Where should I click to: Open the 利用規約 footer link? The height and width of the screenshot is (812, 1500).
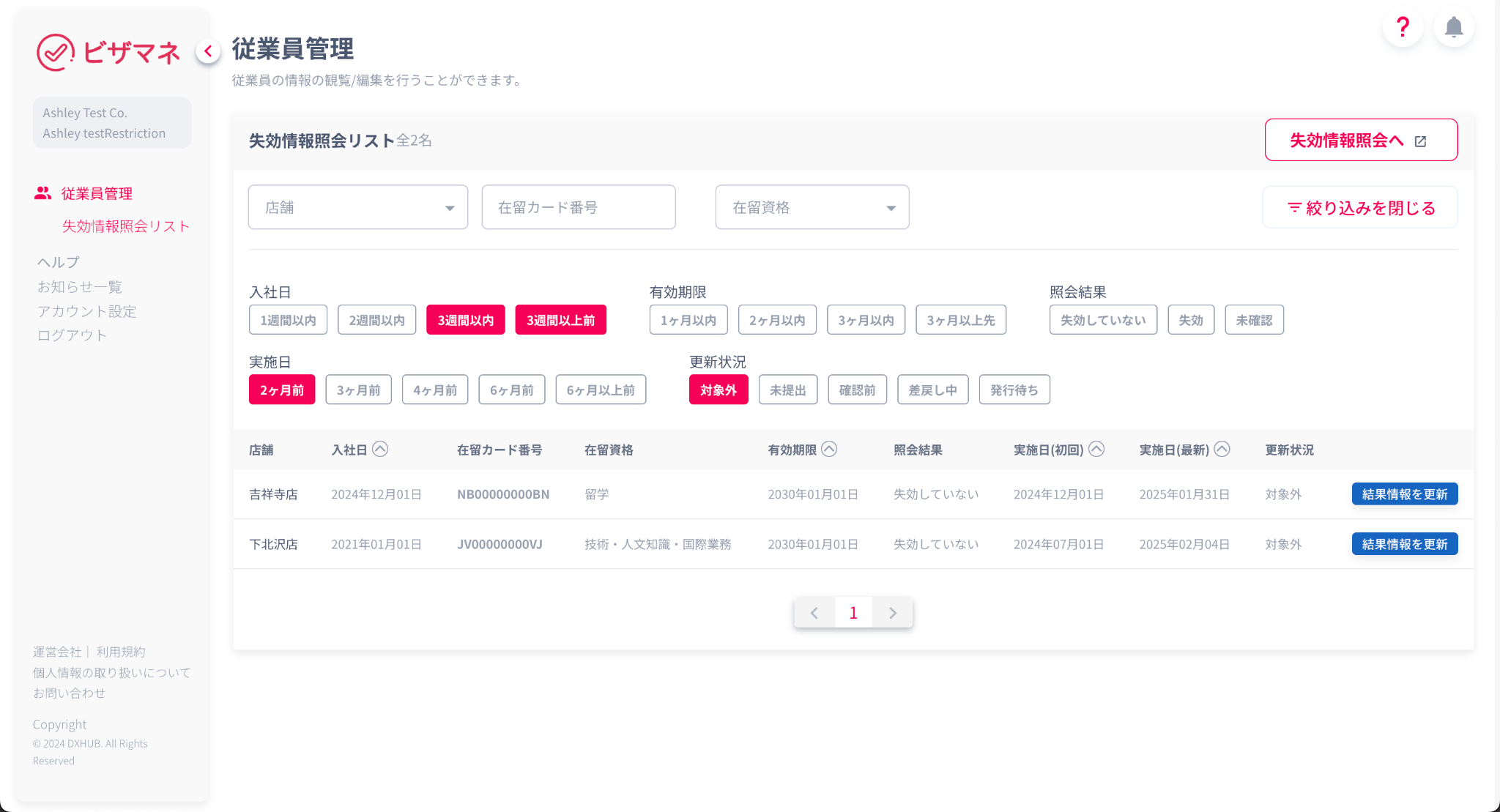121,652
